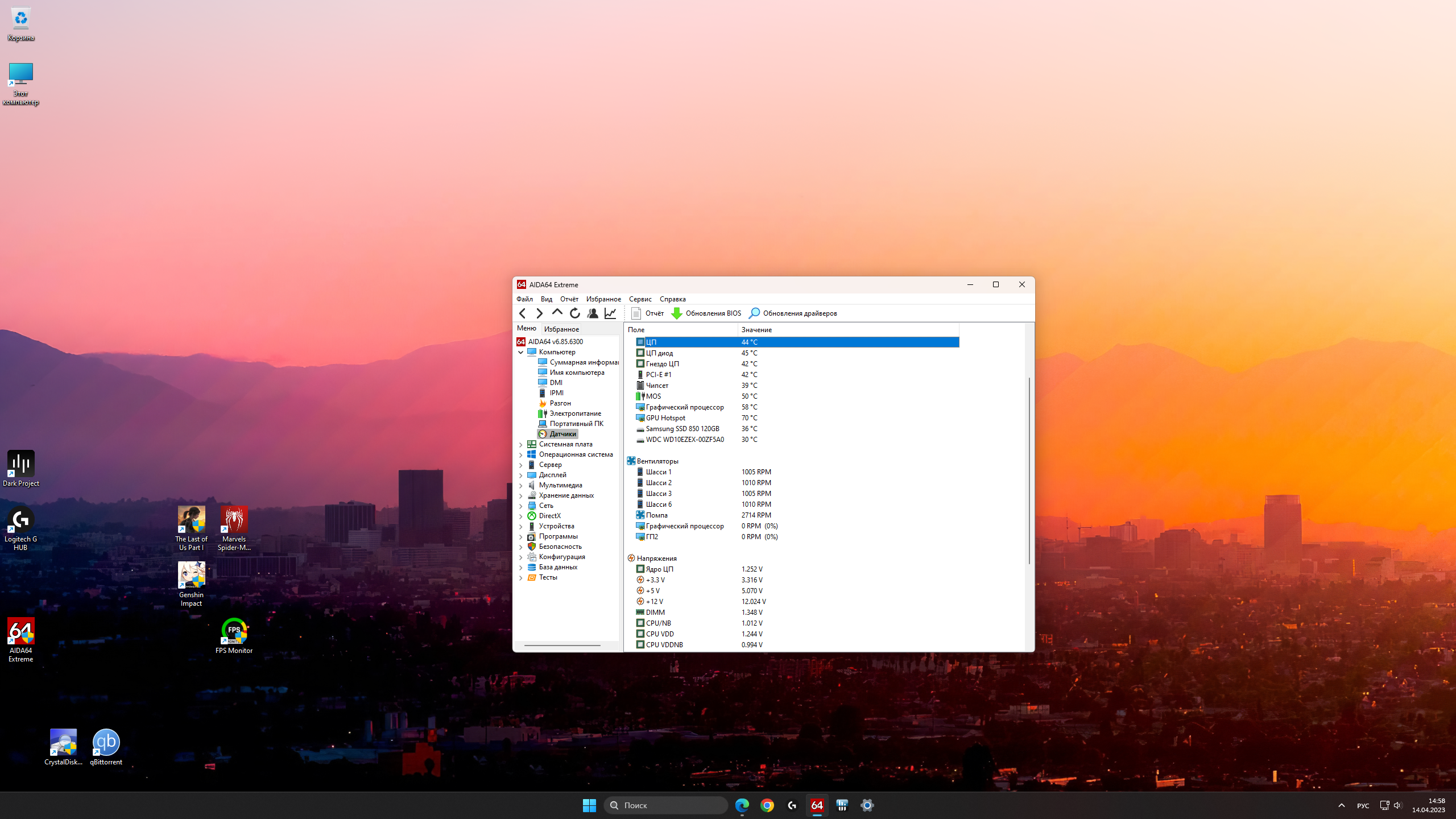Select Разгон item in tree
This screenshot has height=819, width=1456.
pos(560,403)
